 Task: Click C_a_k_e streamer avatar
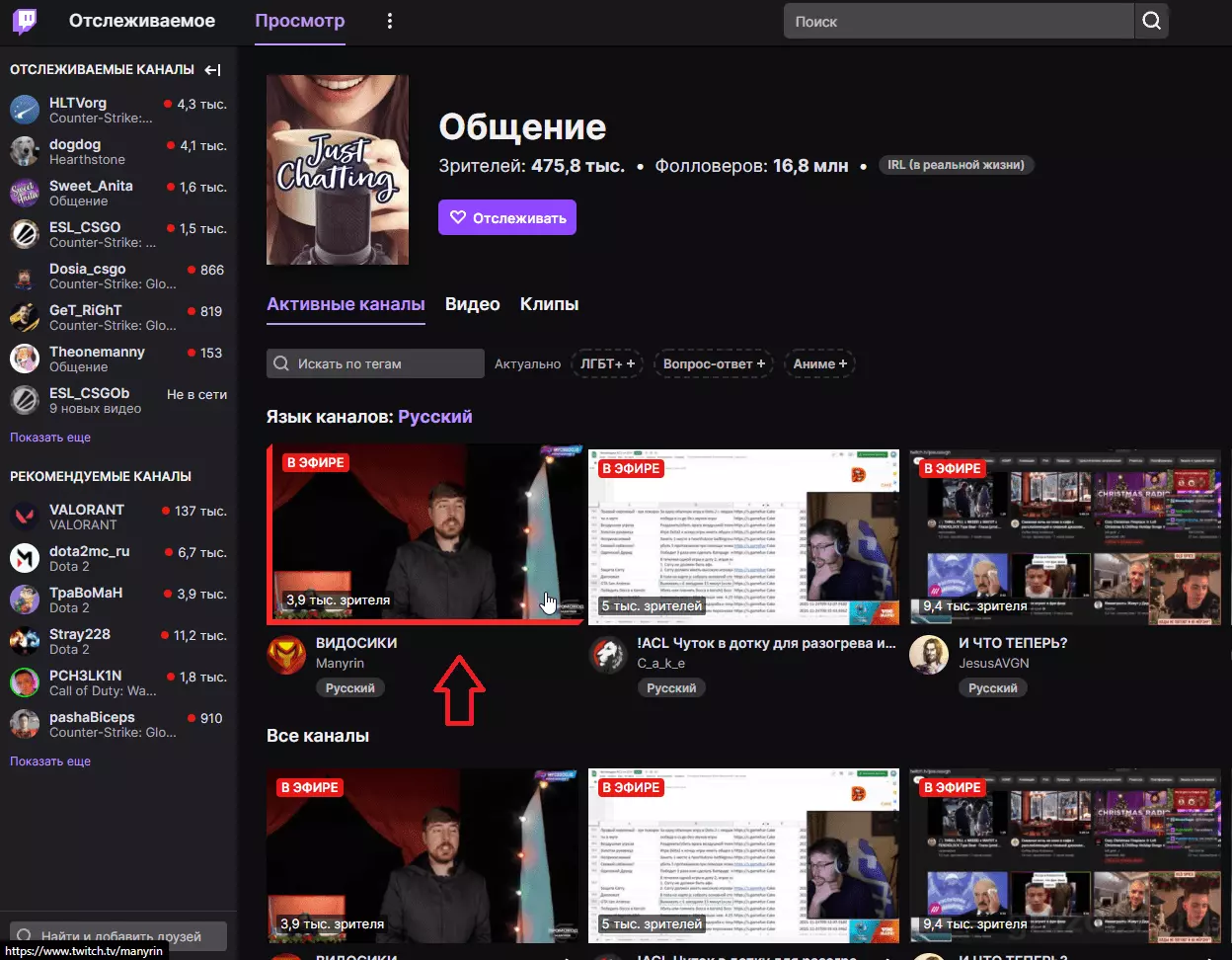608,655
